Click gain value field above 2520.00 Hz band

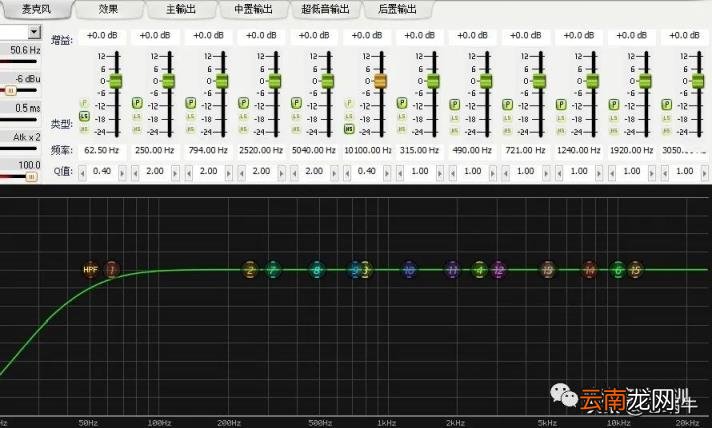tap(261, 36)
